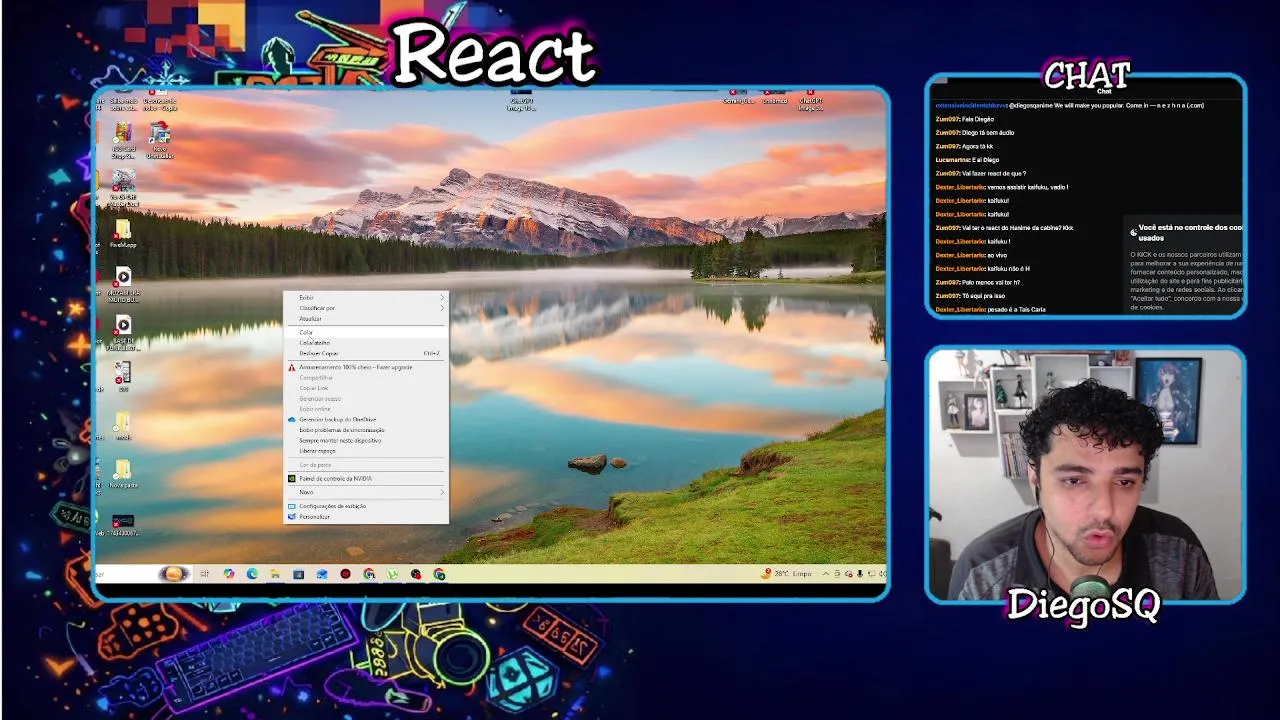The width and height of the screenshot is (1280, 720).
Task: Click Armazenamento 100% cheio warning entry
Action: 366,367
